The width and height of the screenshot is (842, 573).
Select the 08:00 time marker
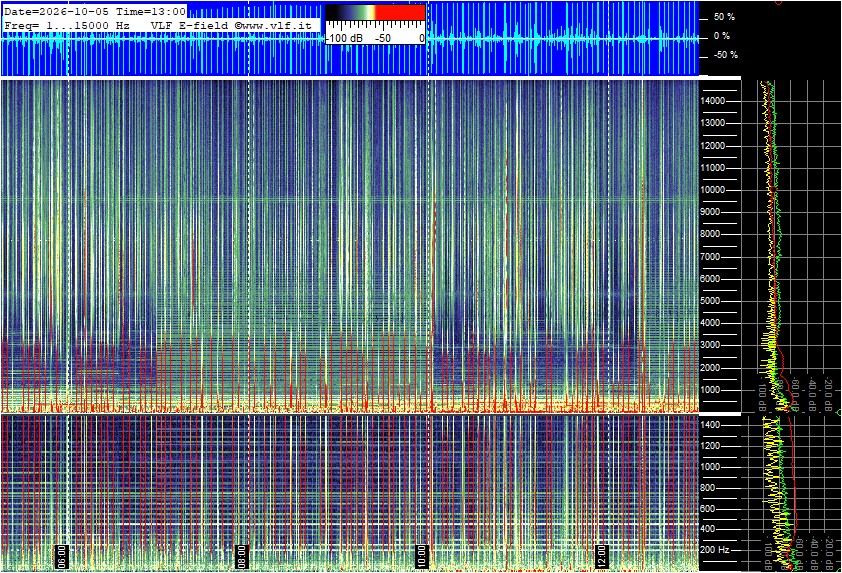coord(242,556)
